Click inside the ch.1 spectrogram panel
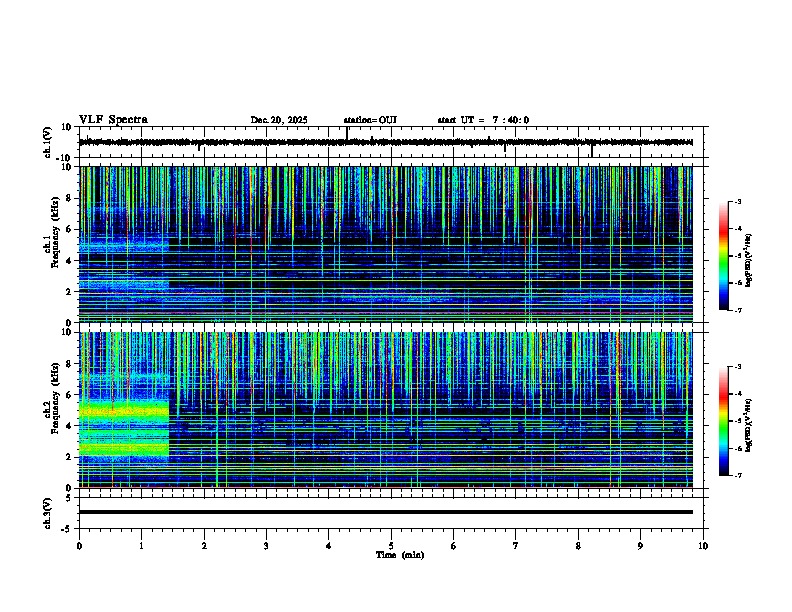The height and width of the screenshot is (612, 792). pos(386,244)
